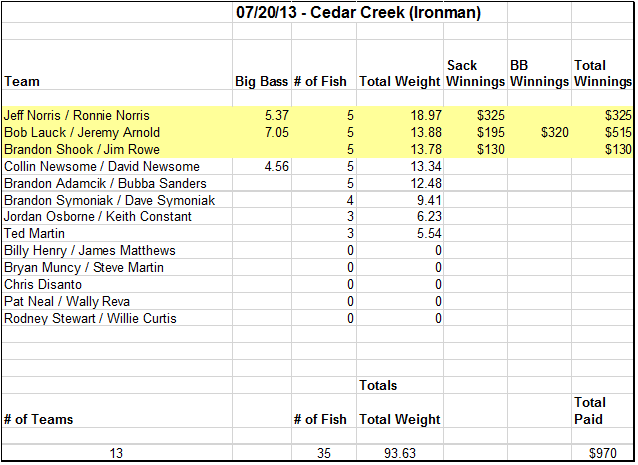Viewport: 638px width, 465px height.
Task: Click the title cell '07/20/13 - Cedar Creek (Ironman)'
Action: [344, 15]
